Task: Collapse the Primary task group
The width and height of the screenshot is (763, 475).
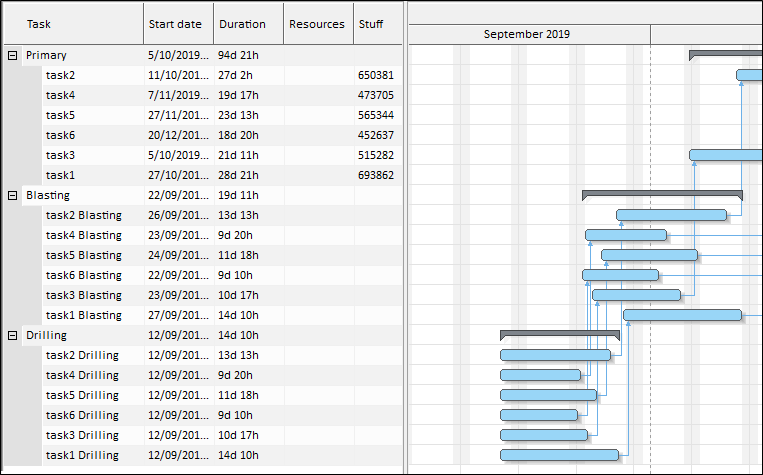Action: click(x=13, y=55)
